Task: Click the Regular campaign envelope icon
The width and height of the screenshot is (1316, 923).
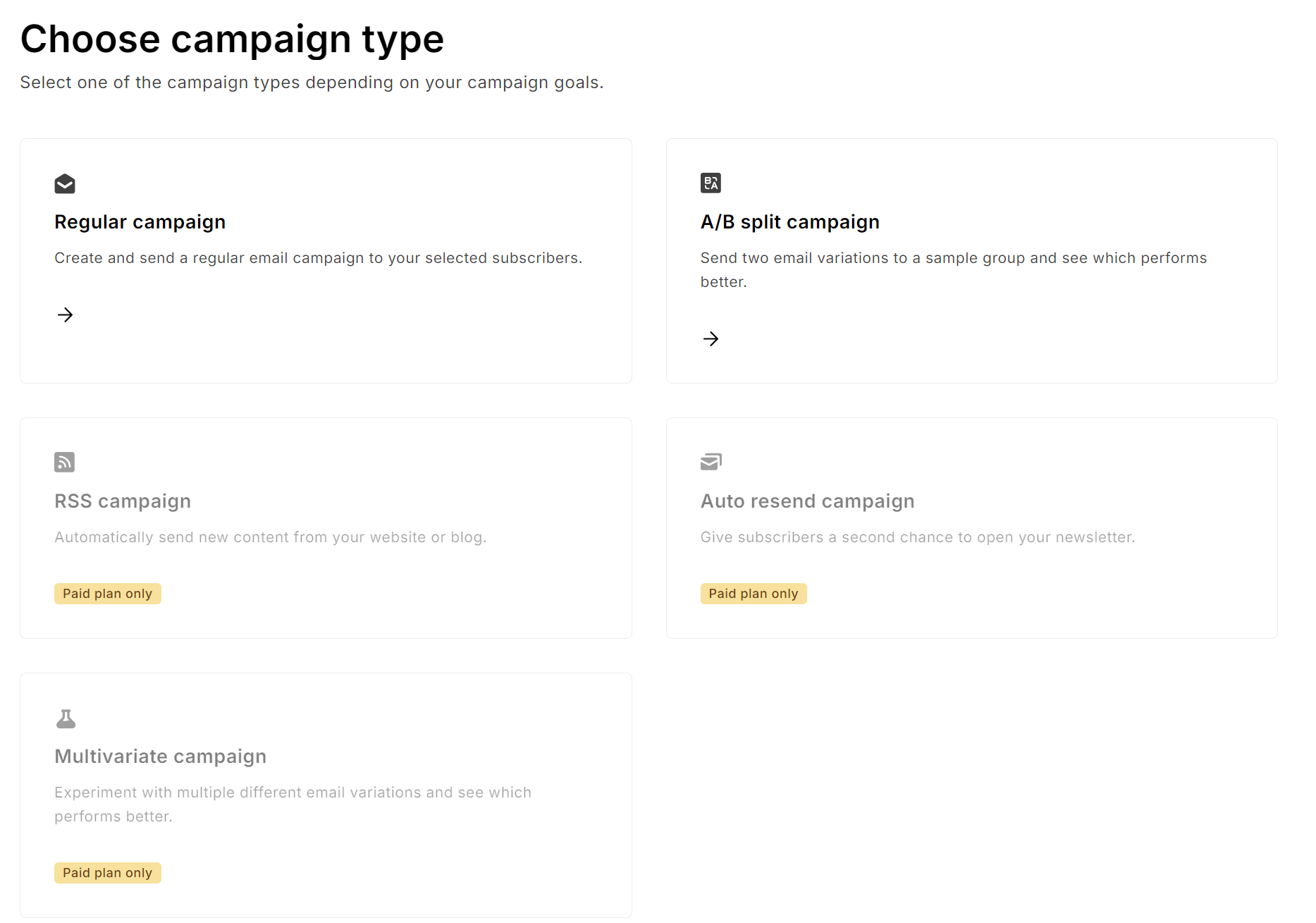Action: [65, 184]
